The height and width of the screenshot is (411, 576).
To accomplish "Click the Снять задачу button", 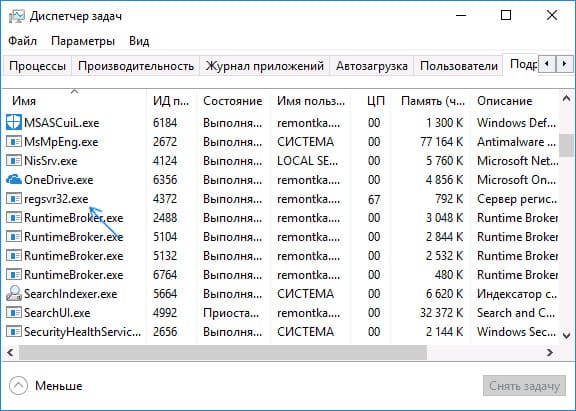I will [524, 386].
